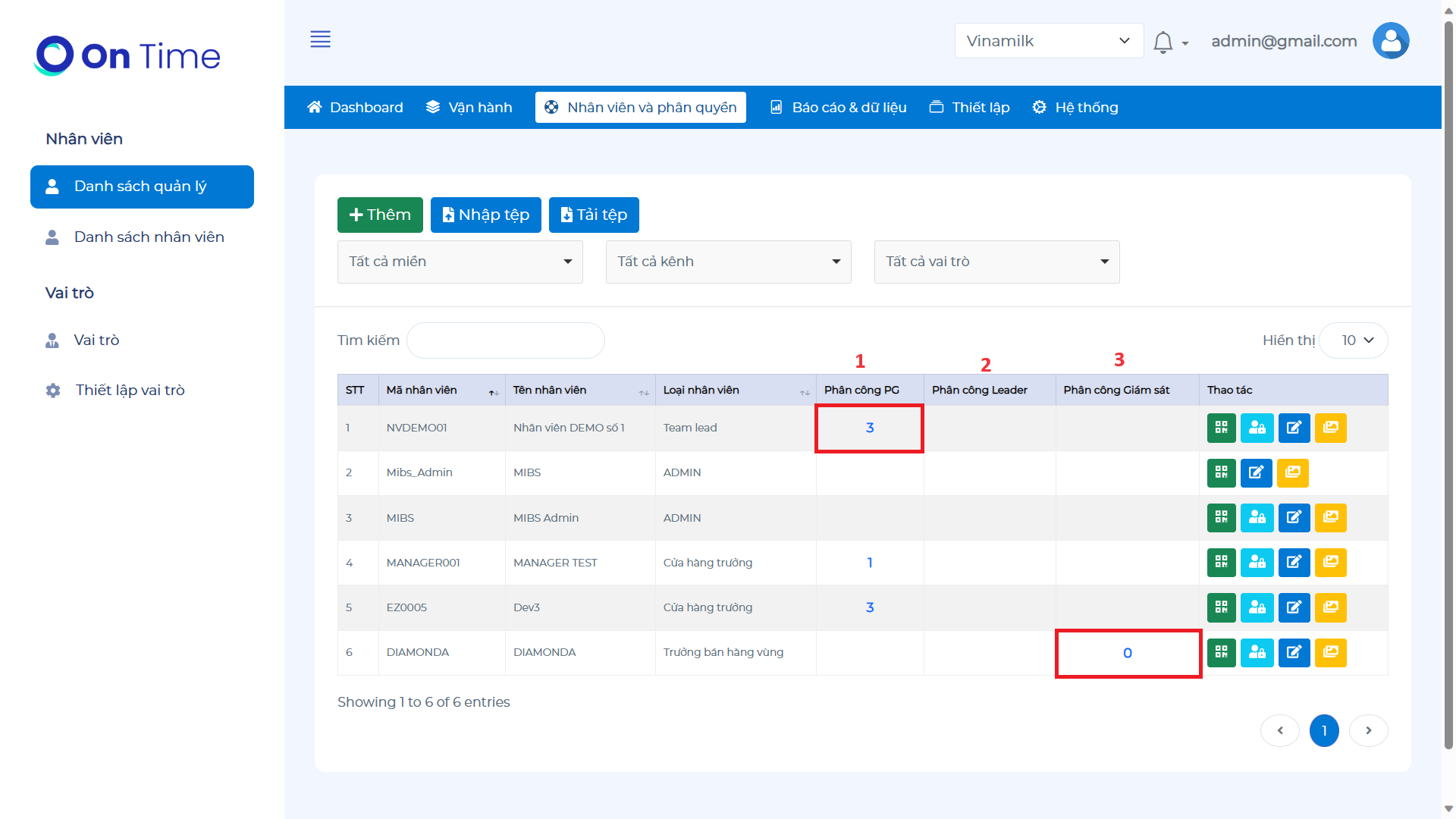Click the admin user avatar
1456x819 pixels.
pyautogui.click(x=1390, y=41)
